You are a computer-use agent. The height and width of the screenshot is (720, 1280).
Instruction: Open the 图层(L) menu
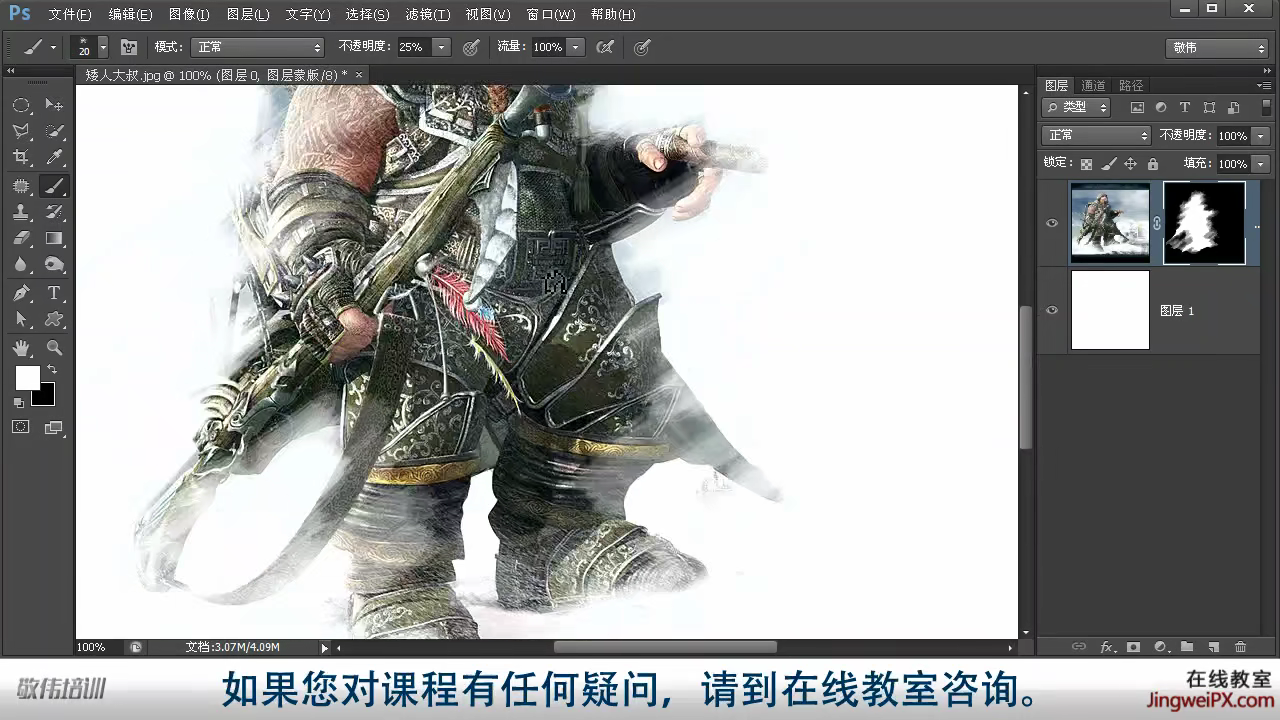click(248, 15)
